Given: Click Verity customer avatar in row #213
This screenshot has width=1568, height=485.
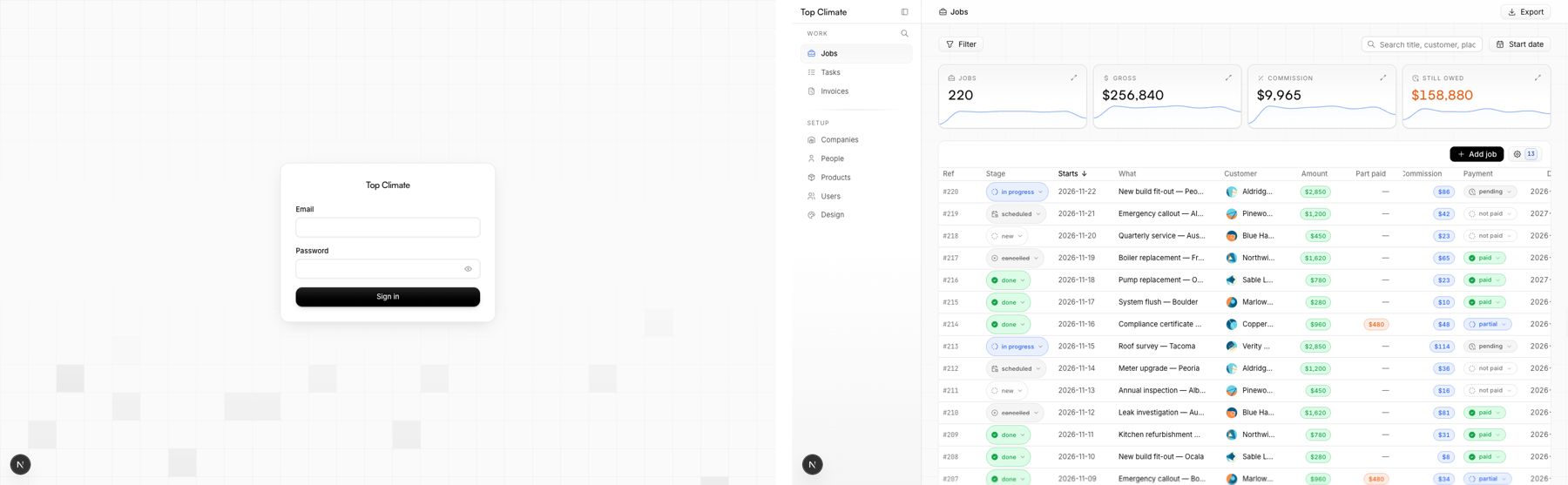Looking at the screenshot, I should (1232, 347).
